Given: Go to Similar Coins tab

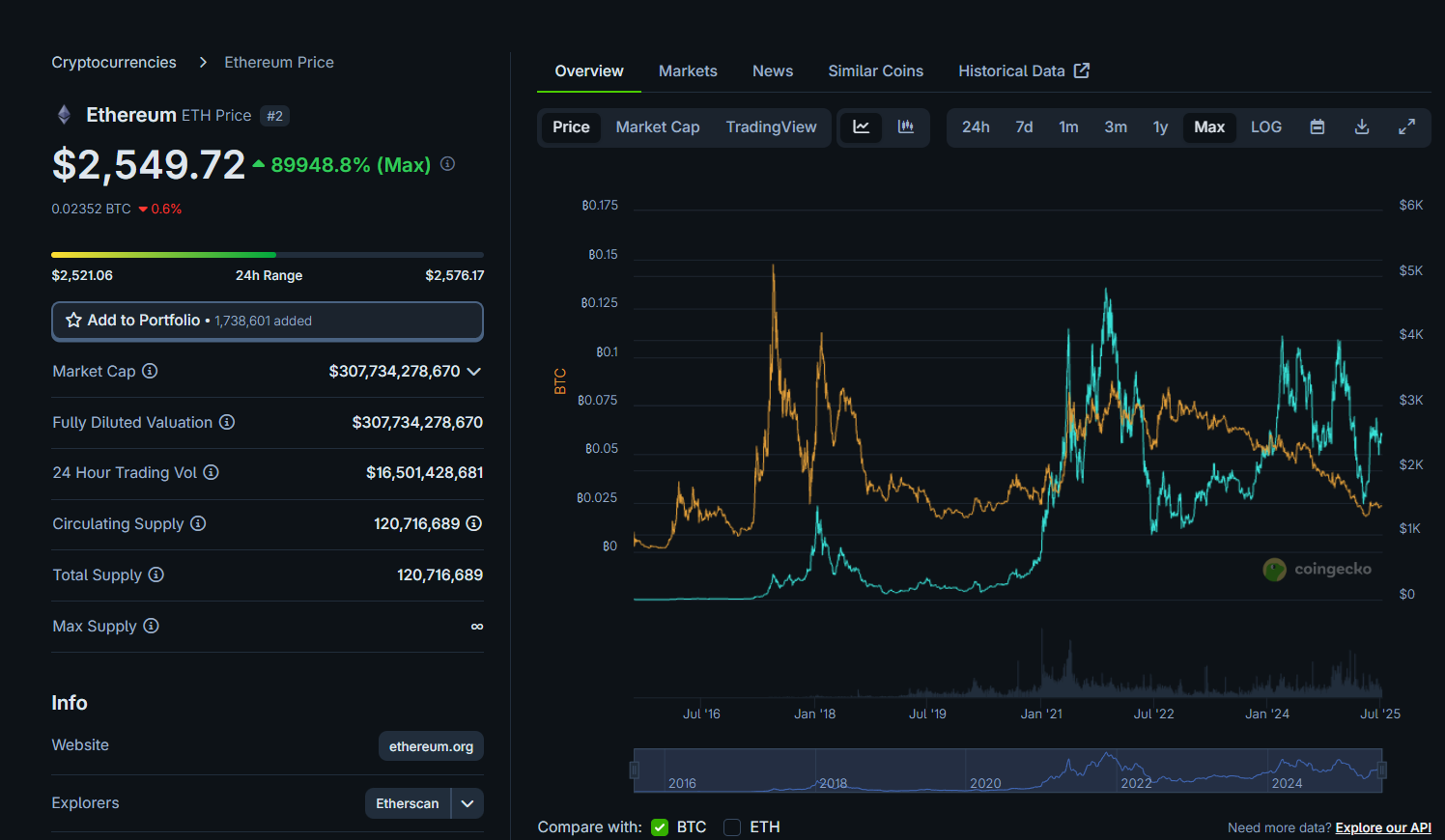Looking at the screenshot, I should (876, 71).
